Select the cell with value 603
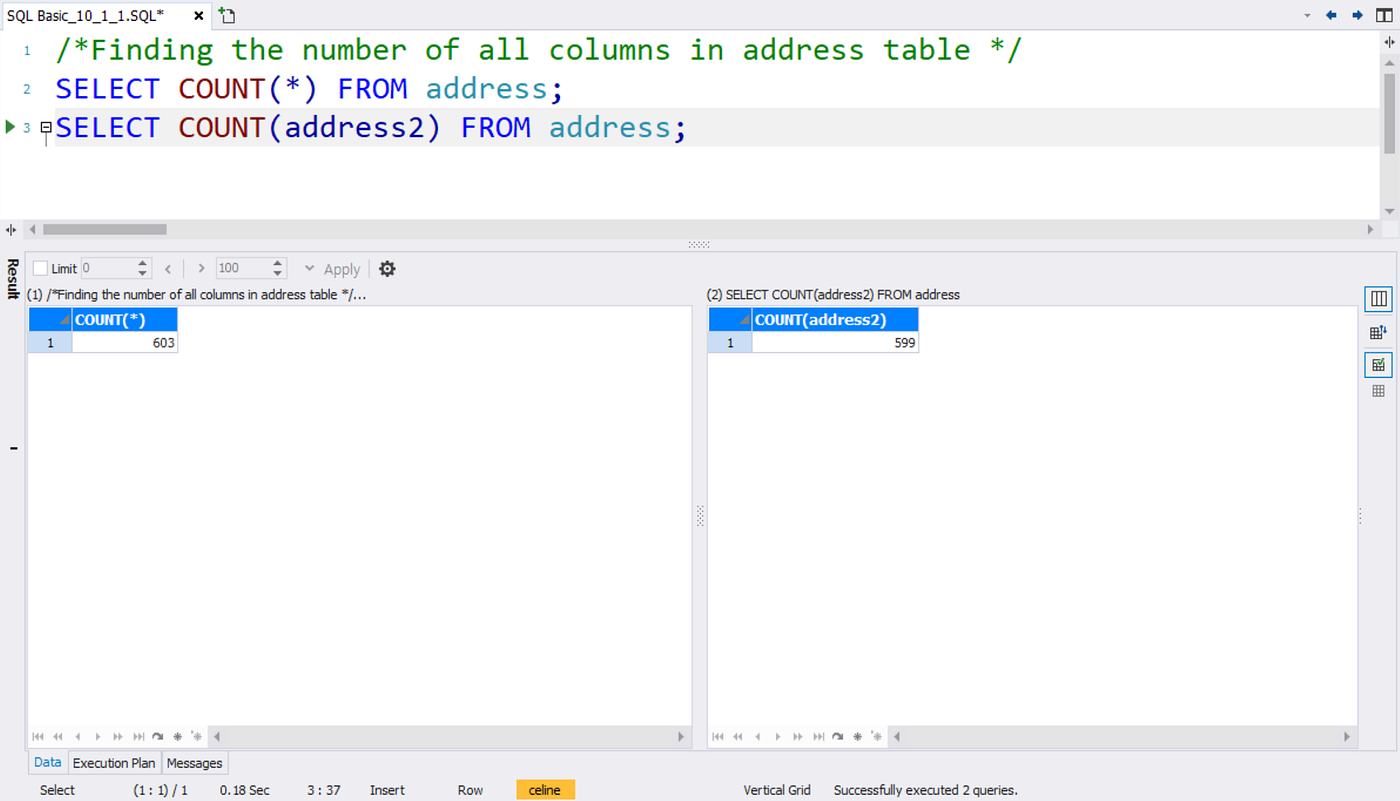 click(x=125, y=342)
